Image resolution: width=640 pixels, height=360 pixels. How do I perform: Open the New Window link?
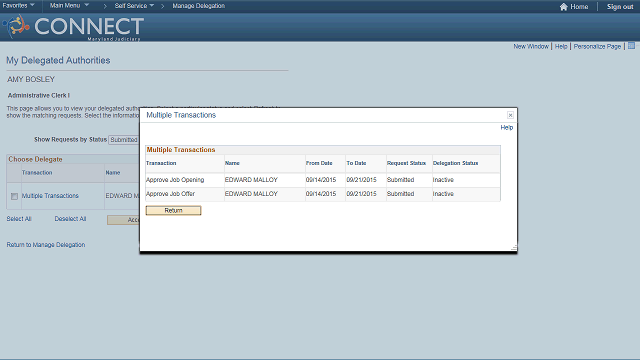click(x=531, y=47)
